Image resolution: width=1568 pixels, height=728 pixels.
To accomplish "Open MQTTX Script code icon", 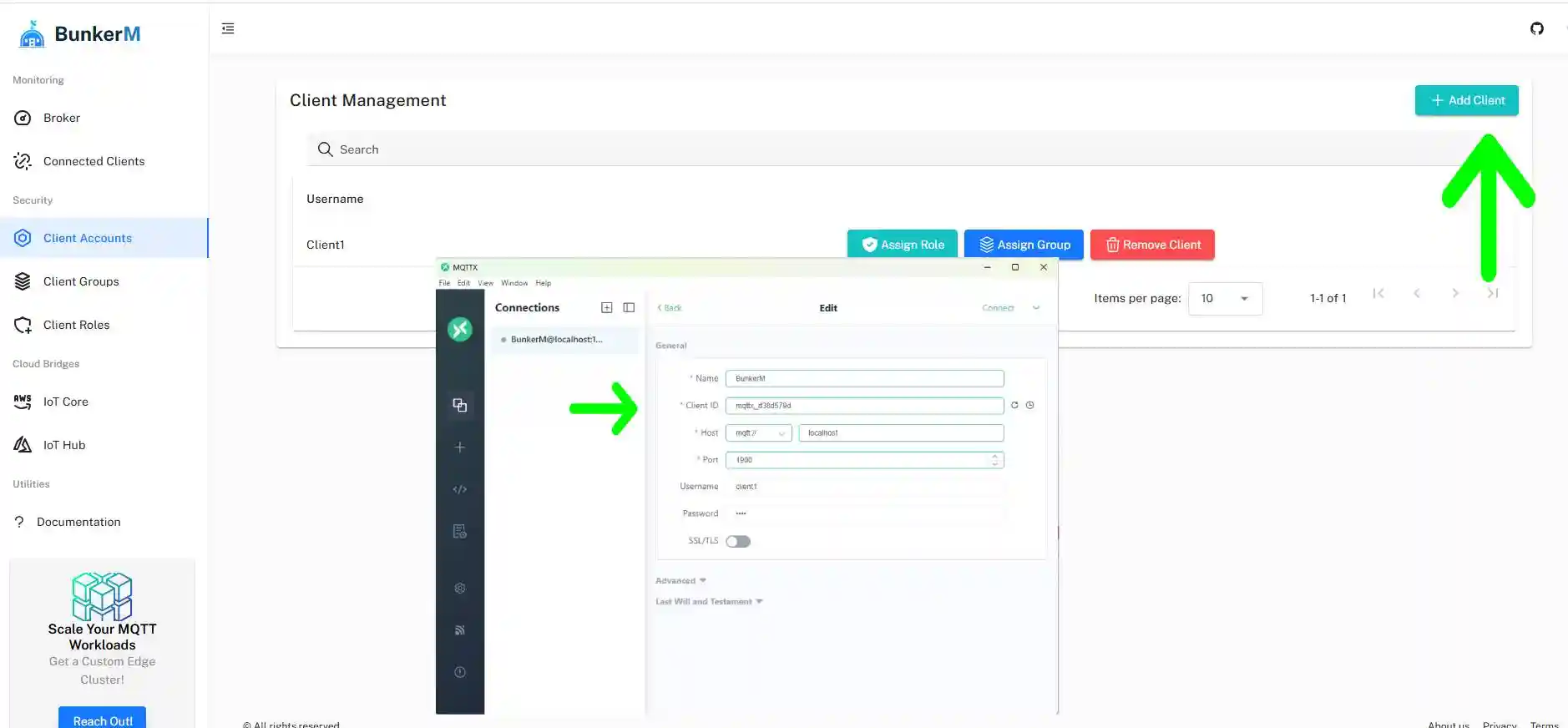I will 460,489.
